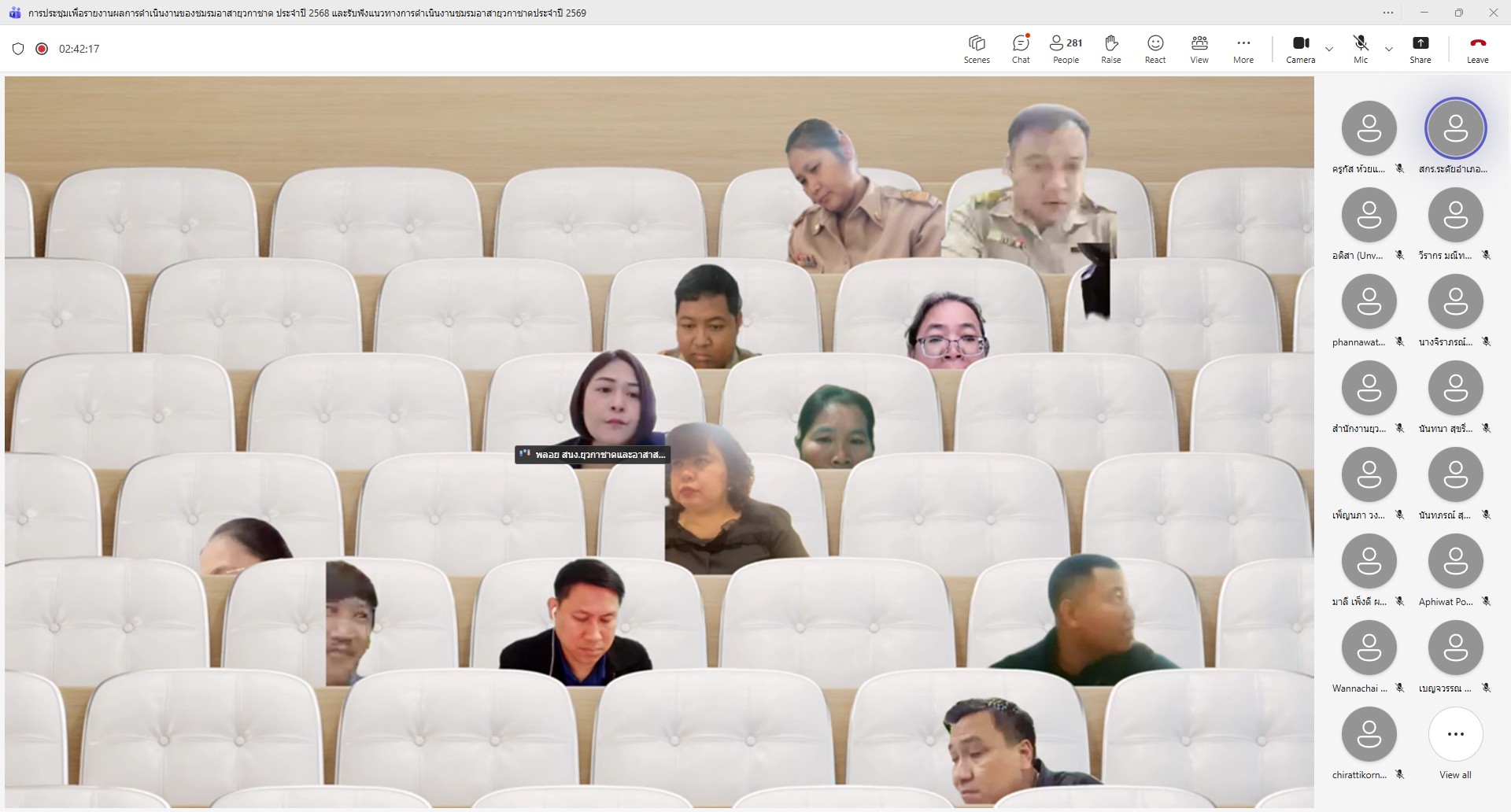
Task: Click the highlighted active speaker avatar
Action: point(1455,128)
